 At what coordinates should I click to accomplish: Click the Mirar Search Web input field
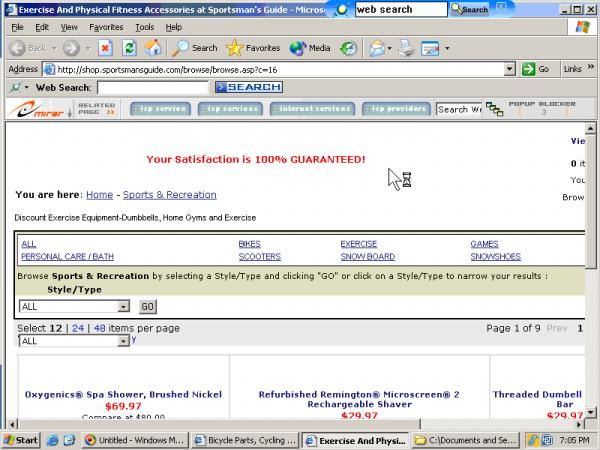(459, 109)
